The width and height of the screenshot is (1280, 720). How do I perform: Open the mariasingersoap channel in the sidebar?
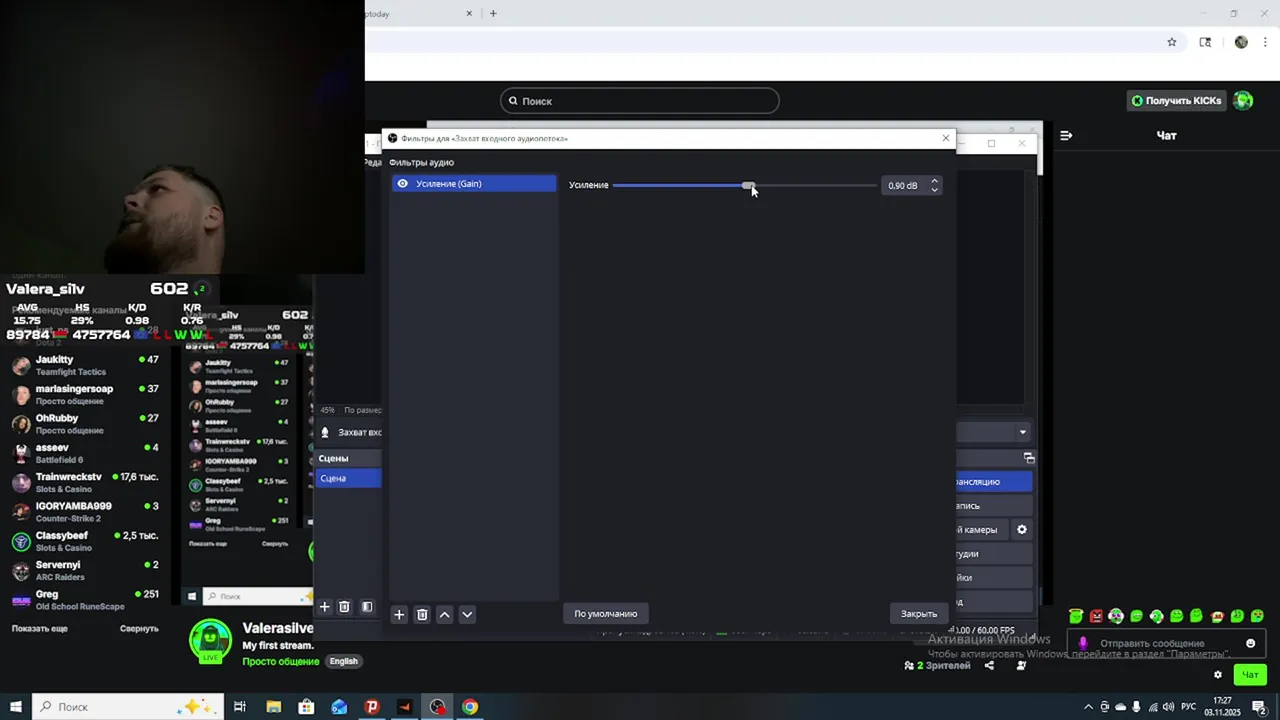click(86, 394)
